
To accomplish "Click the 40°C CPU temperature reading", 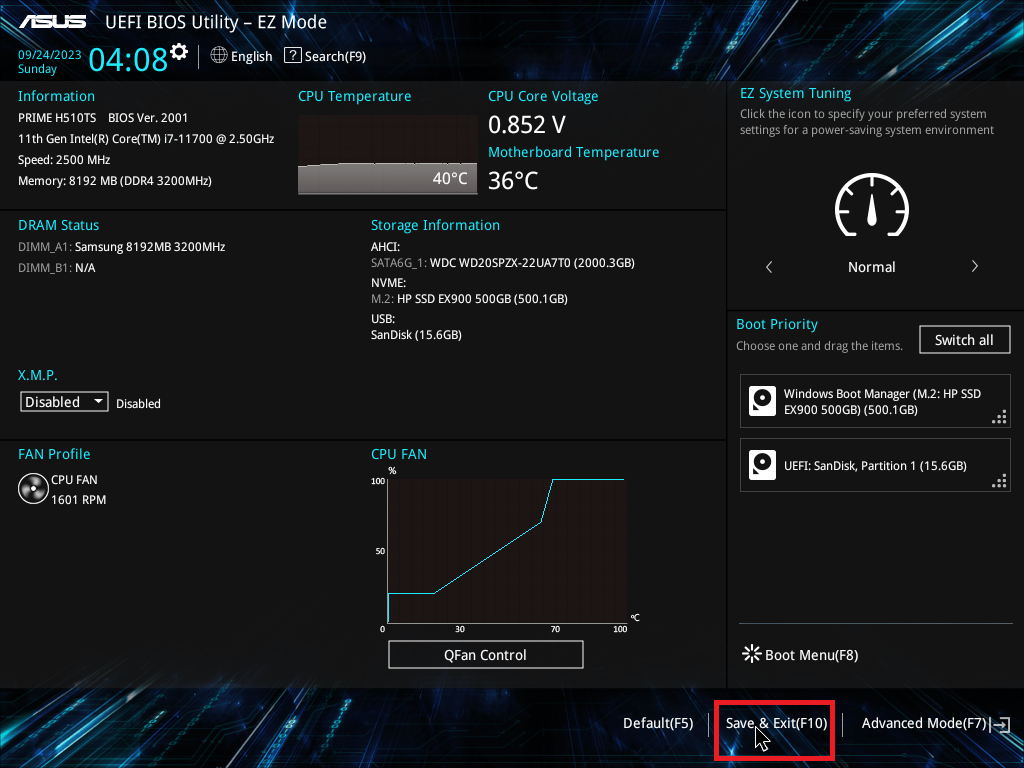I will click(x=450, y=178).
